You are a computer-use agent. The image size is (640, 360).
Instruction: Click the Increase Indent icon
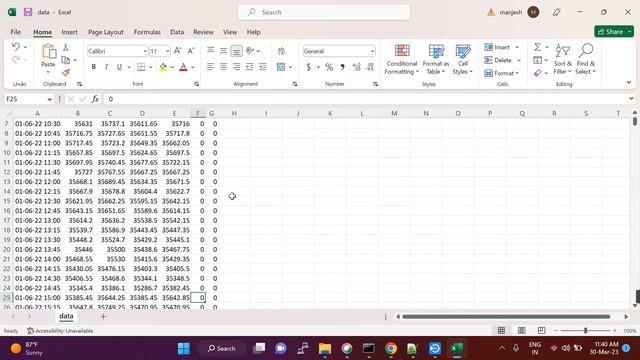tap(262, 67)
